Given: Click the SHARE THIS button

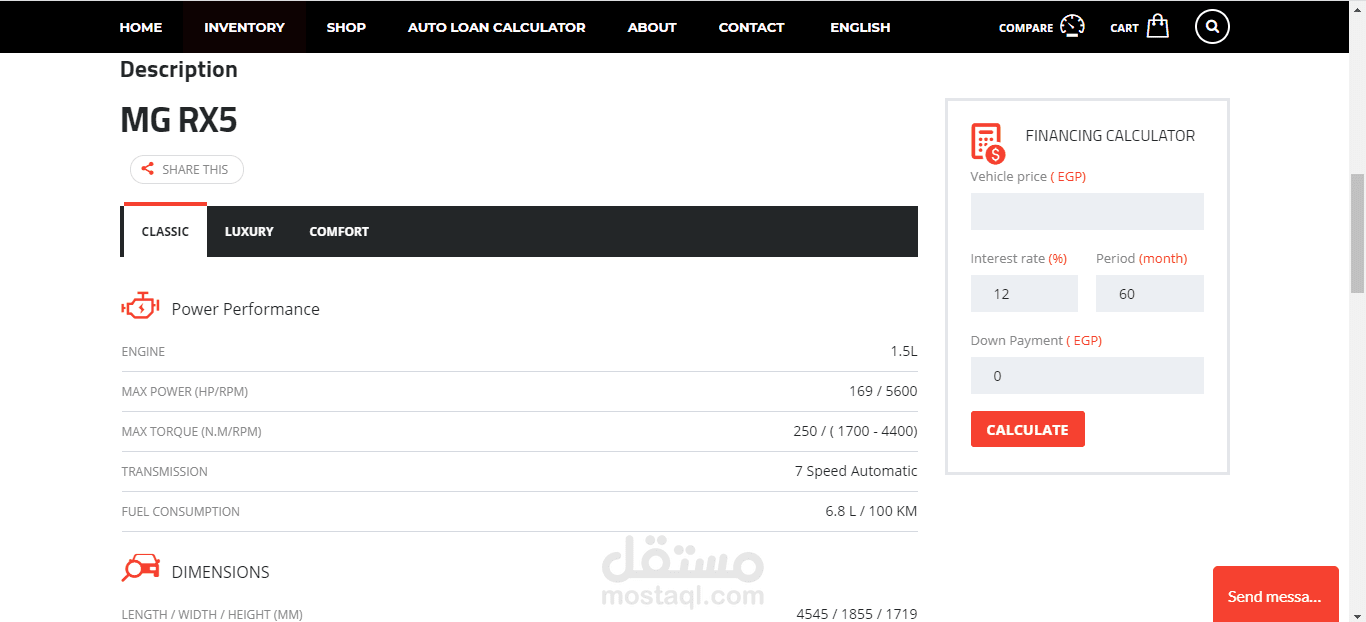Looking at the screenshot, I should coord(187,169).
